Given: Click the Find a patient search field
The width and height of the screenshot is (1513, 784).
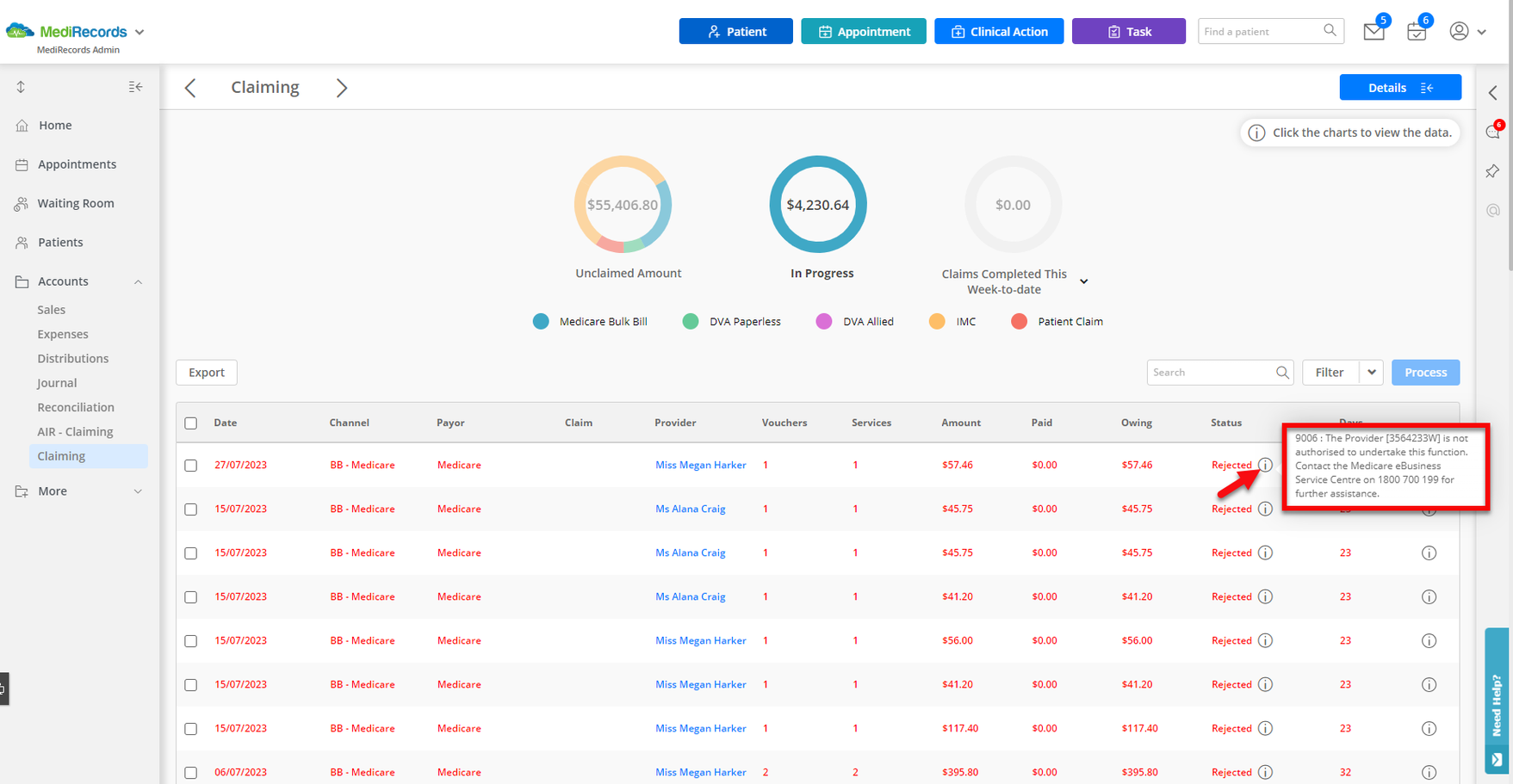Looking at the screenshot, I should (1259, 32).
